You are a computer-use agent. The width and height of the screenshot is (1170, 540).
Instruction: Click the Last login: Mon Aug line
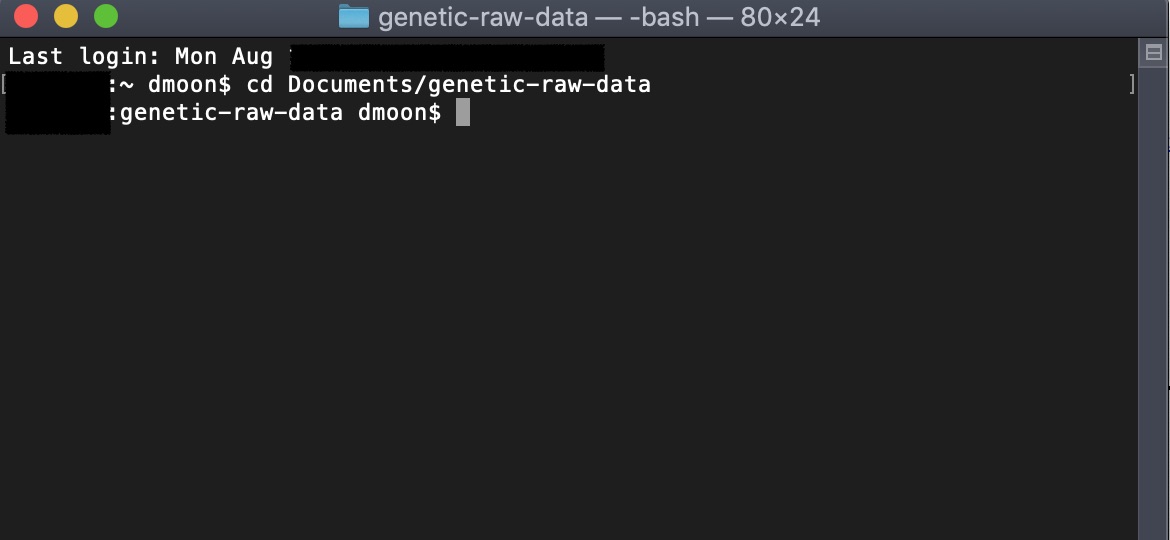(x=140, y=57)
